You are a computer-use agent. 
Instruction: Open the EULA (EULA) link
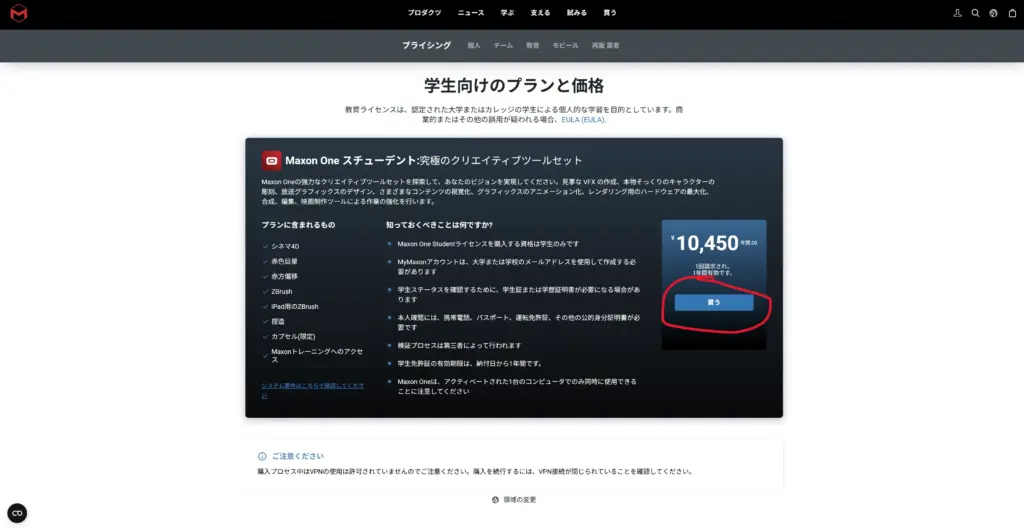584,120
